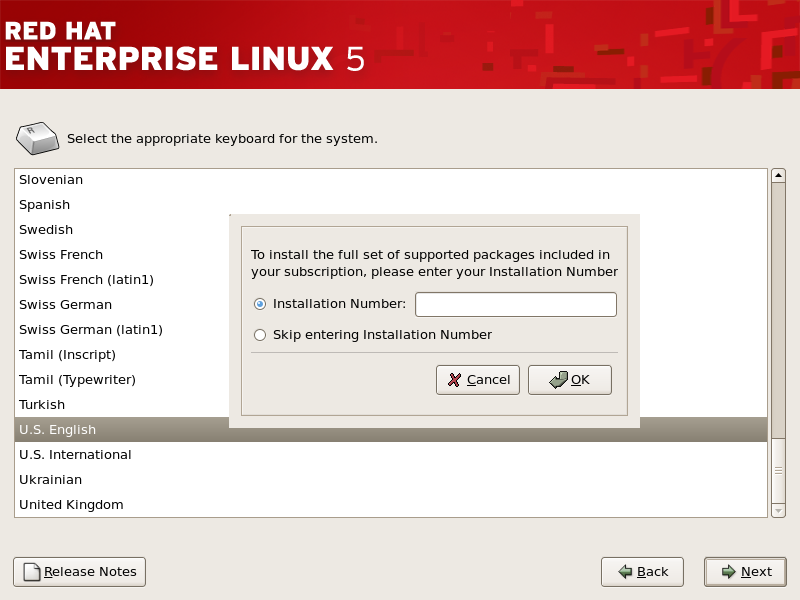Click the red X Cancel icon

point(455,380)
